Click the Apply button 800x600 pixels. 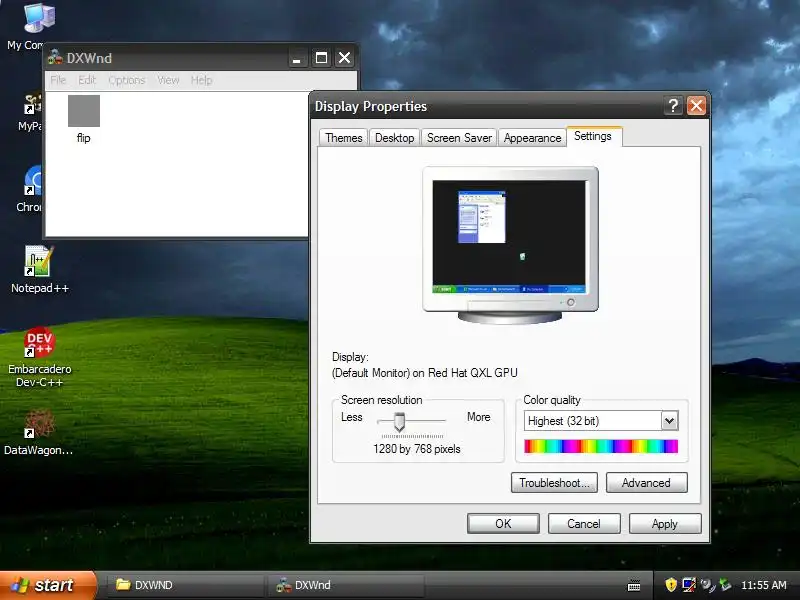pyautogui.click(x=665, y=523)
